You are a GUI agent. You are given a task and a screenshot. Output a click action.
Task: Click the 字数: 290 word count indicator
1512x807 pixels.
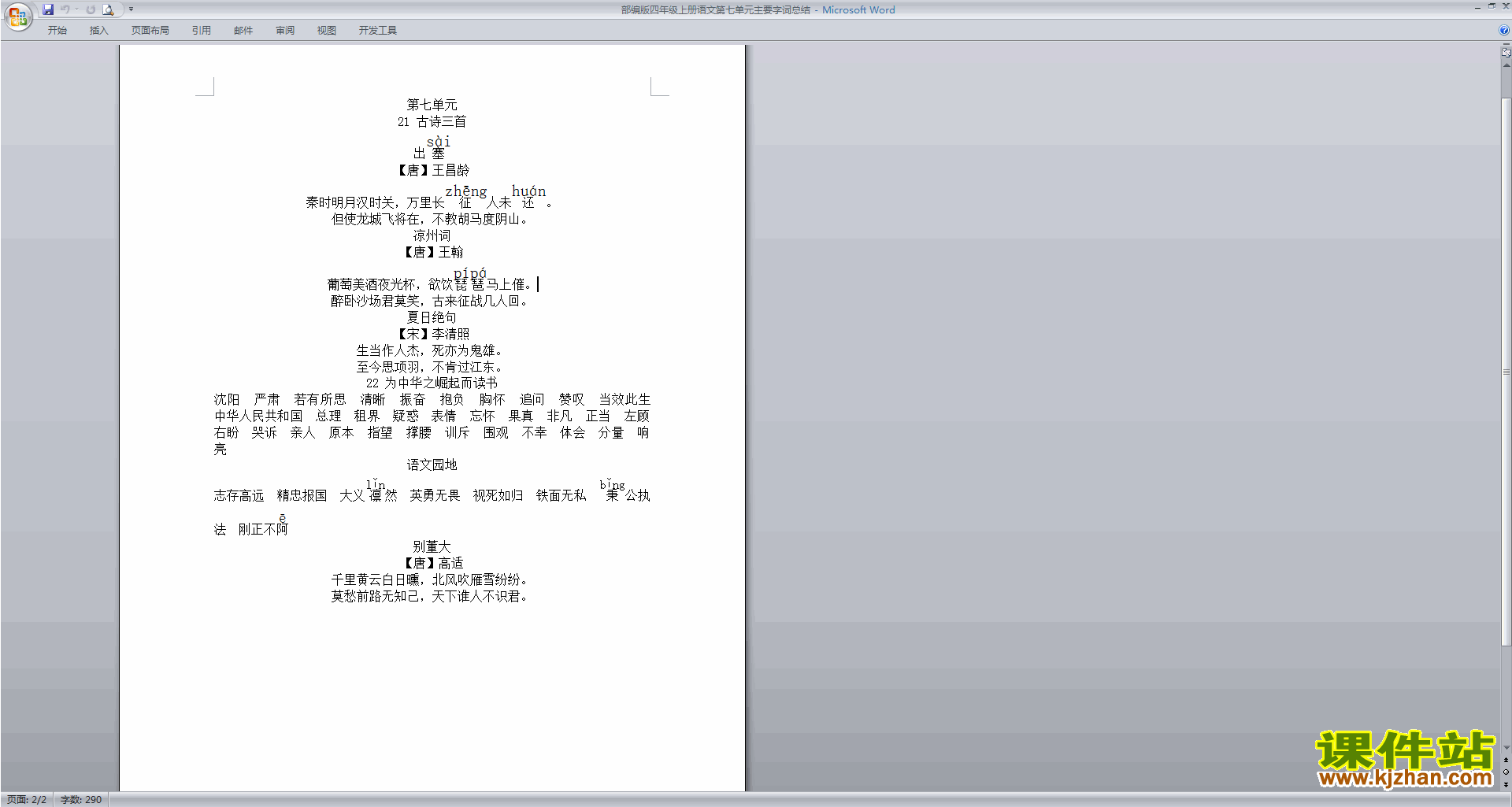coord(81,799)
